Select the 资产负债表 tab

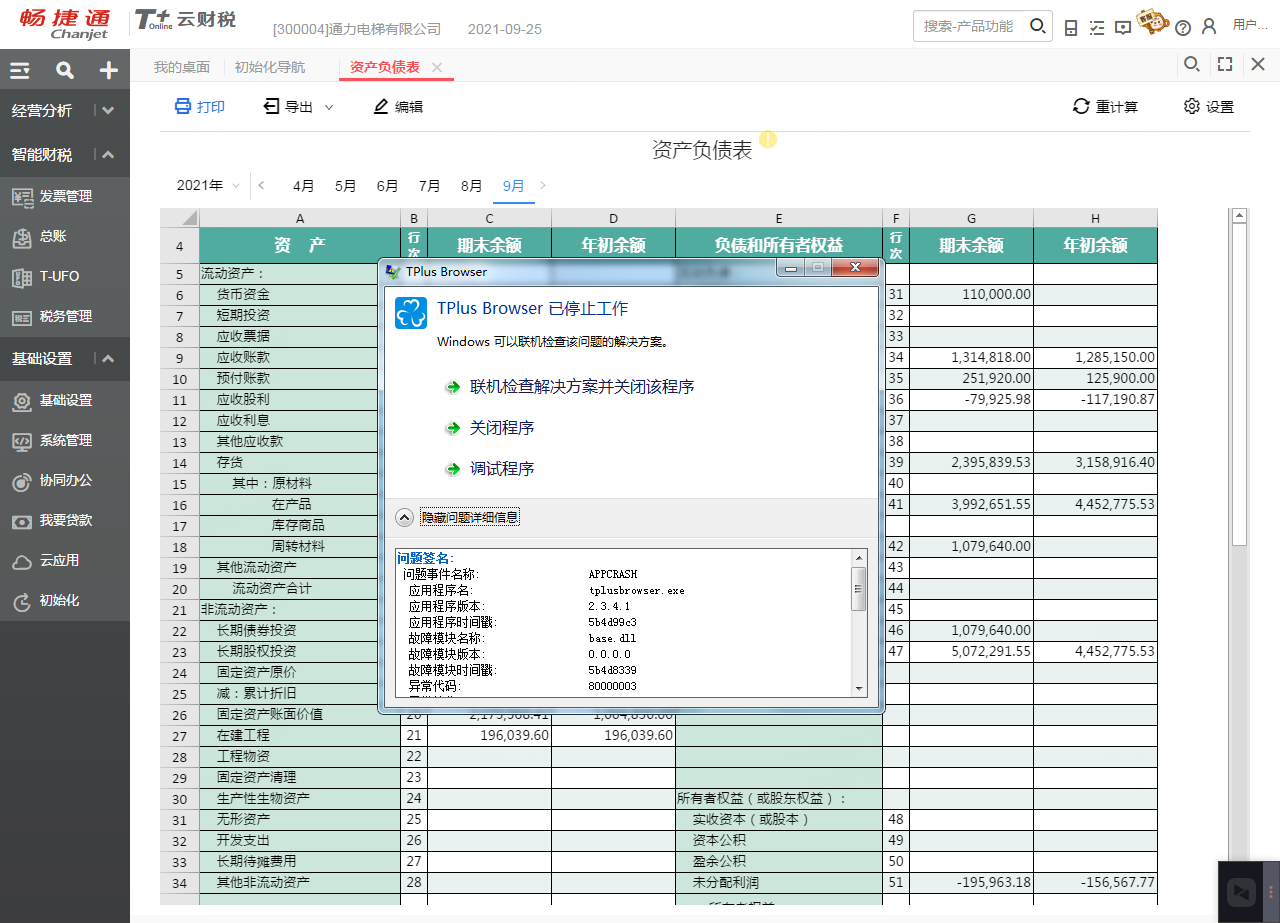(x=385, y=67)
